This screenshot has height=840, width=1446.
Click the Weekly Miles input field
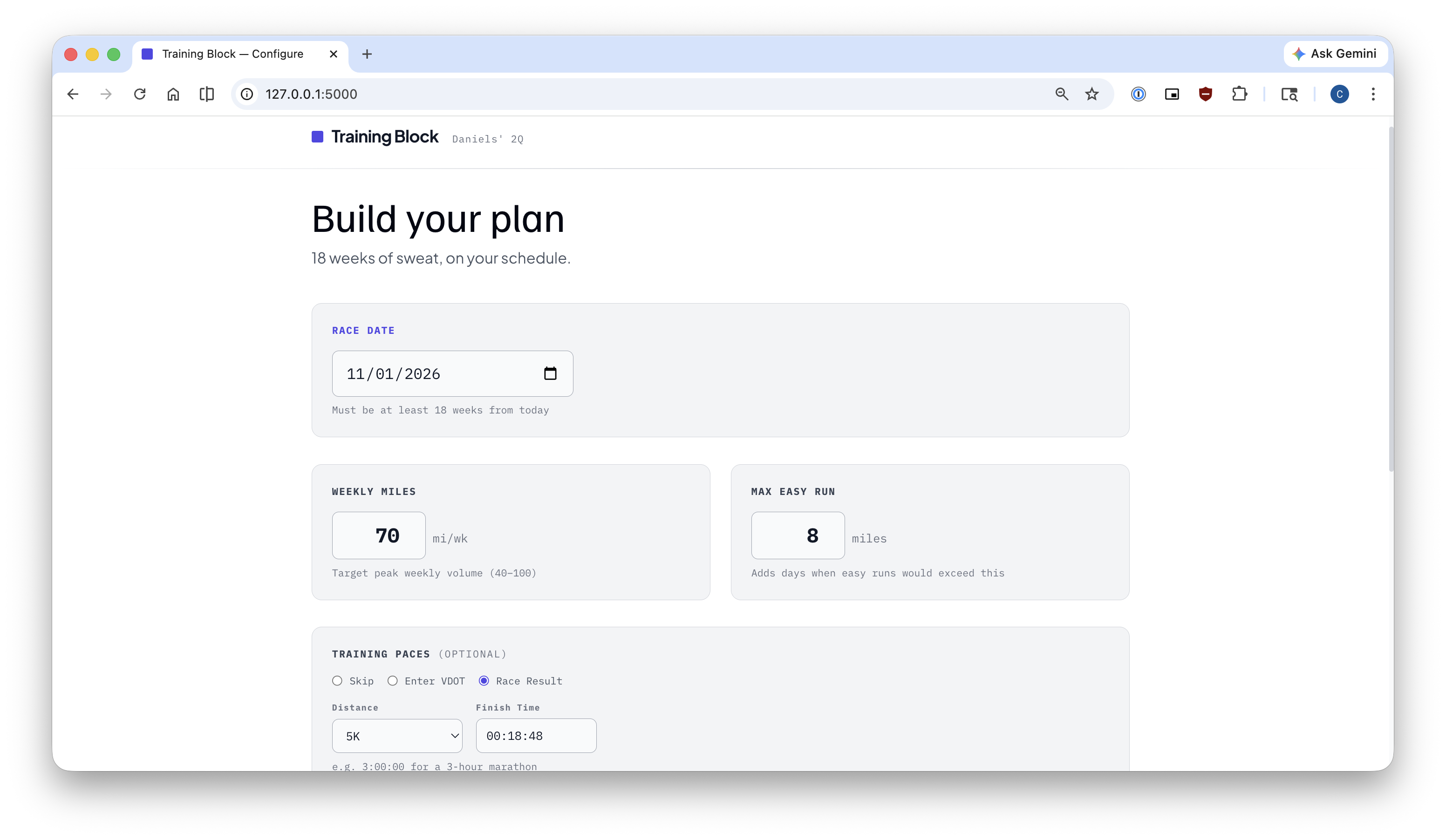(379, 535)
